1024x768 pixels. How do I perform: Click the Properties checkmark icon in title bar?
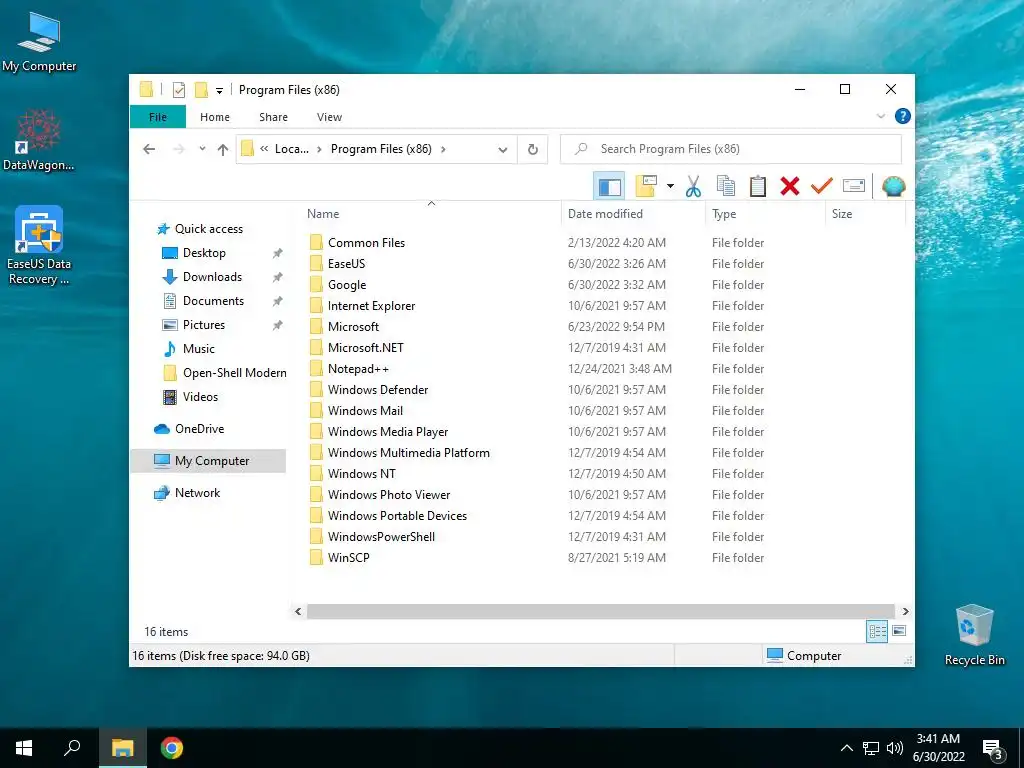[178, 90]
